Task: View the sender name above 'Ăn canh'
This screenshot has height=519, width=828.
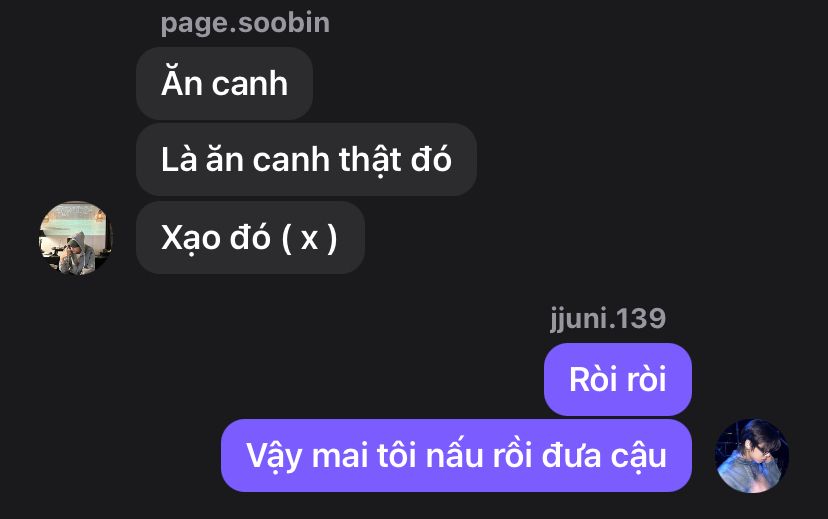Action: [245, 23]
